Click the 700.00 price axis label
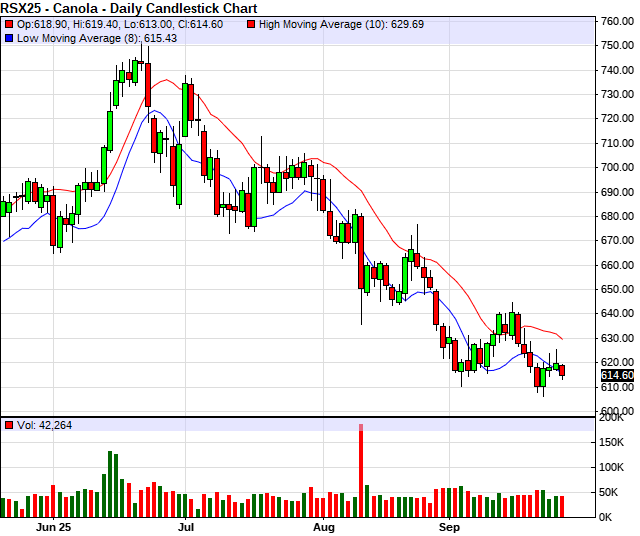 tap(617, 167)
